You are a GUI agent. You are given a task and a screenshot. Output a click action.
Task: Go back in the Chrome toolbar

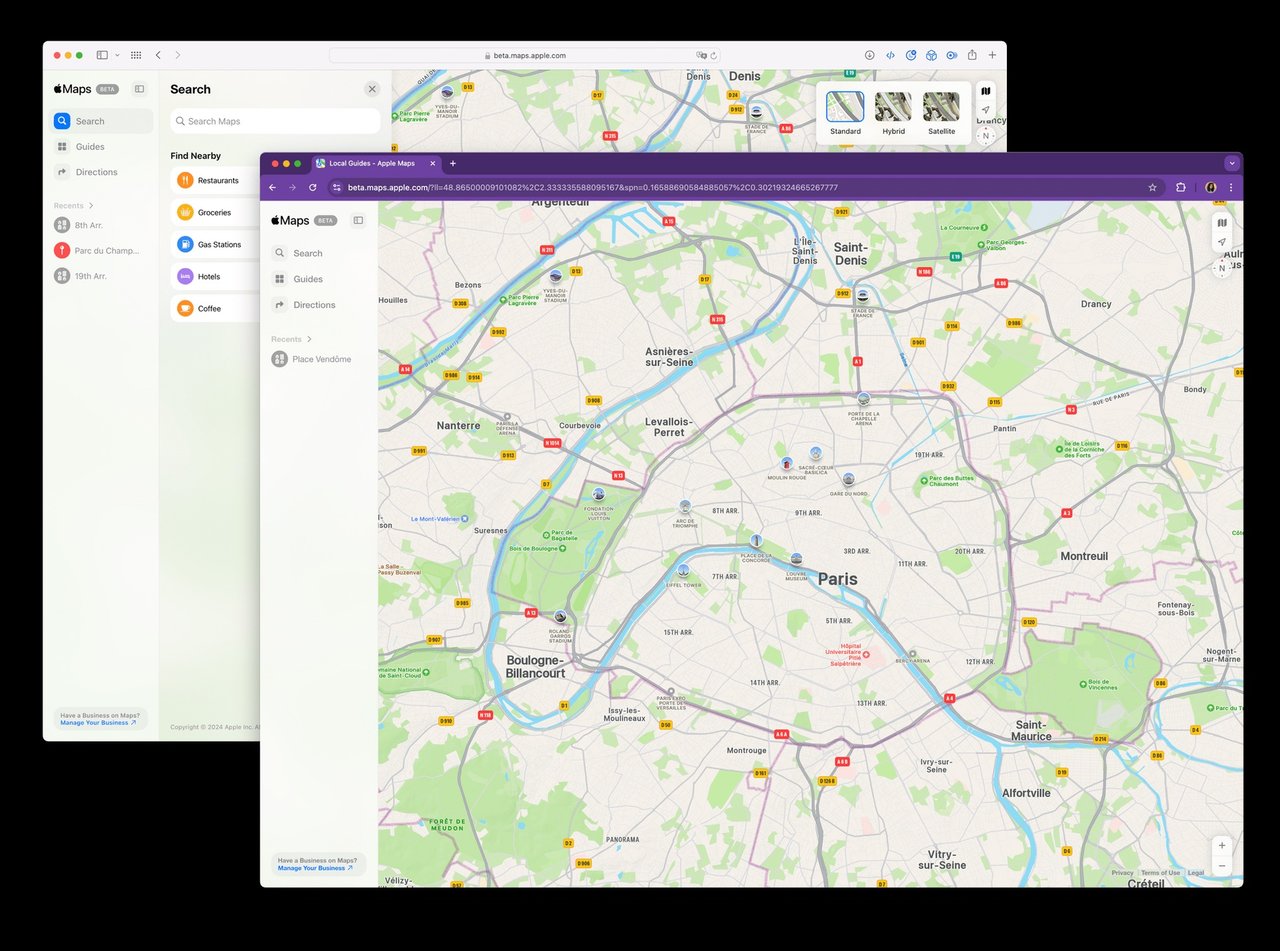point(272,187)
